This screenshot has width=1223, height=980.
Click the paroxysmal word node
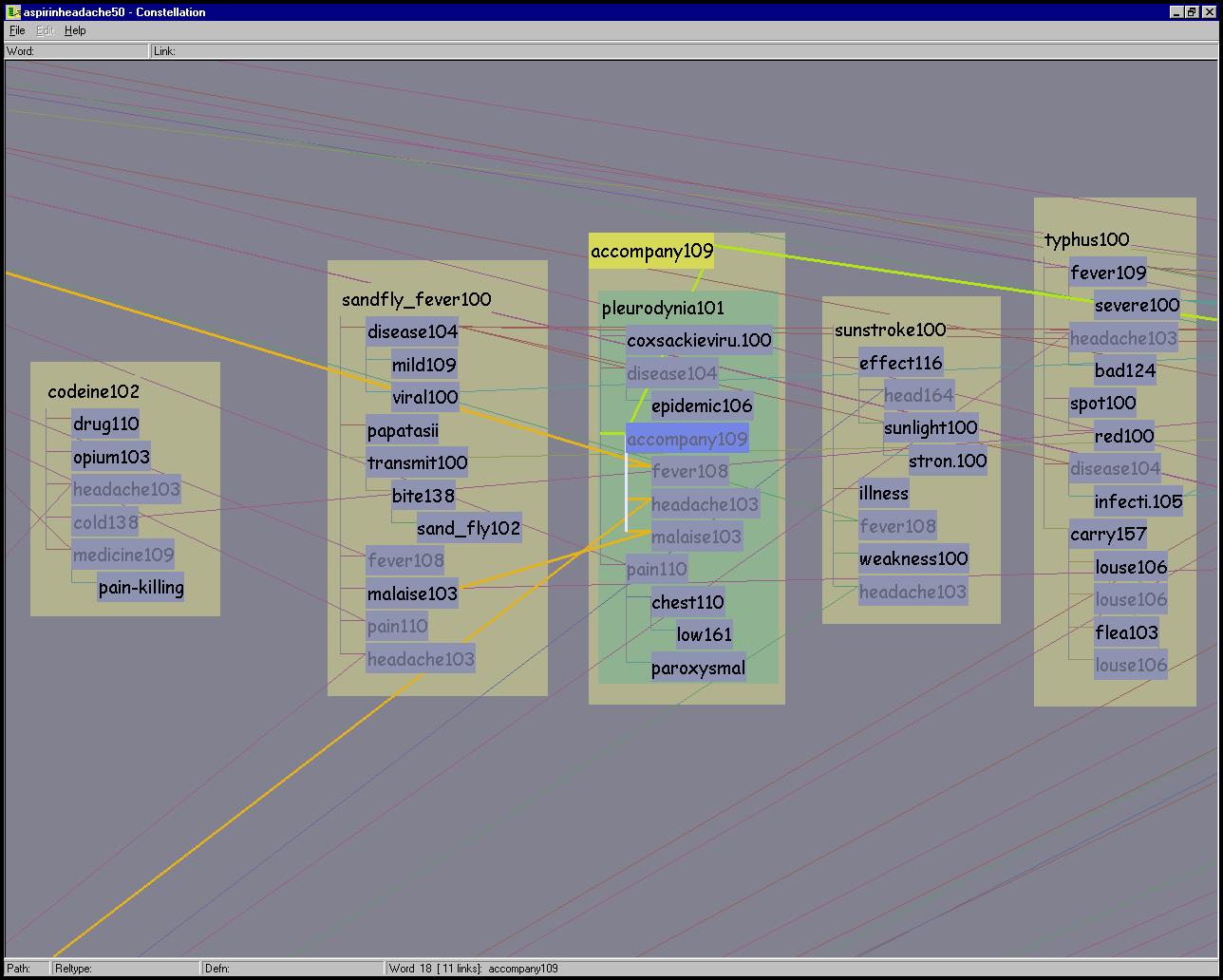698,668
